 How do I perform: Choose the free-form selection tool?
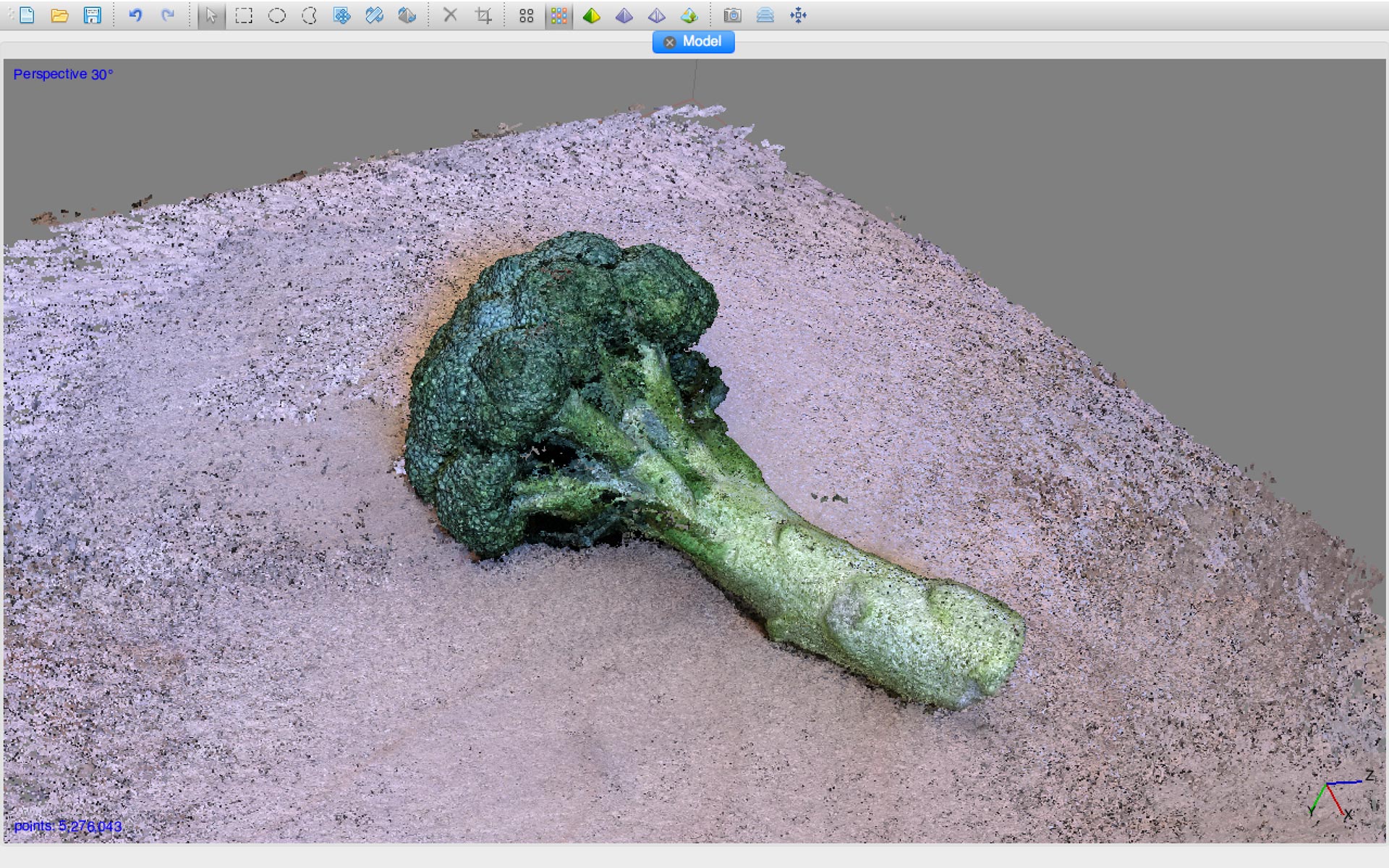click(x=309, y=15)
